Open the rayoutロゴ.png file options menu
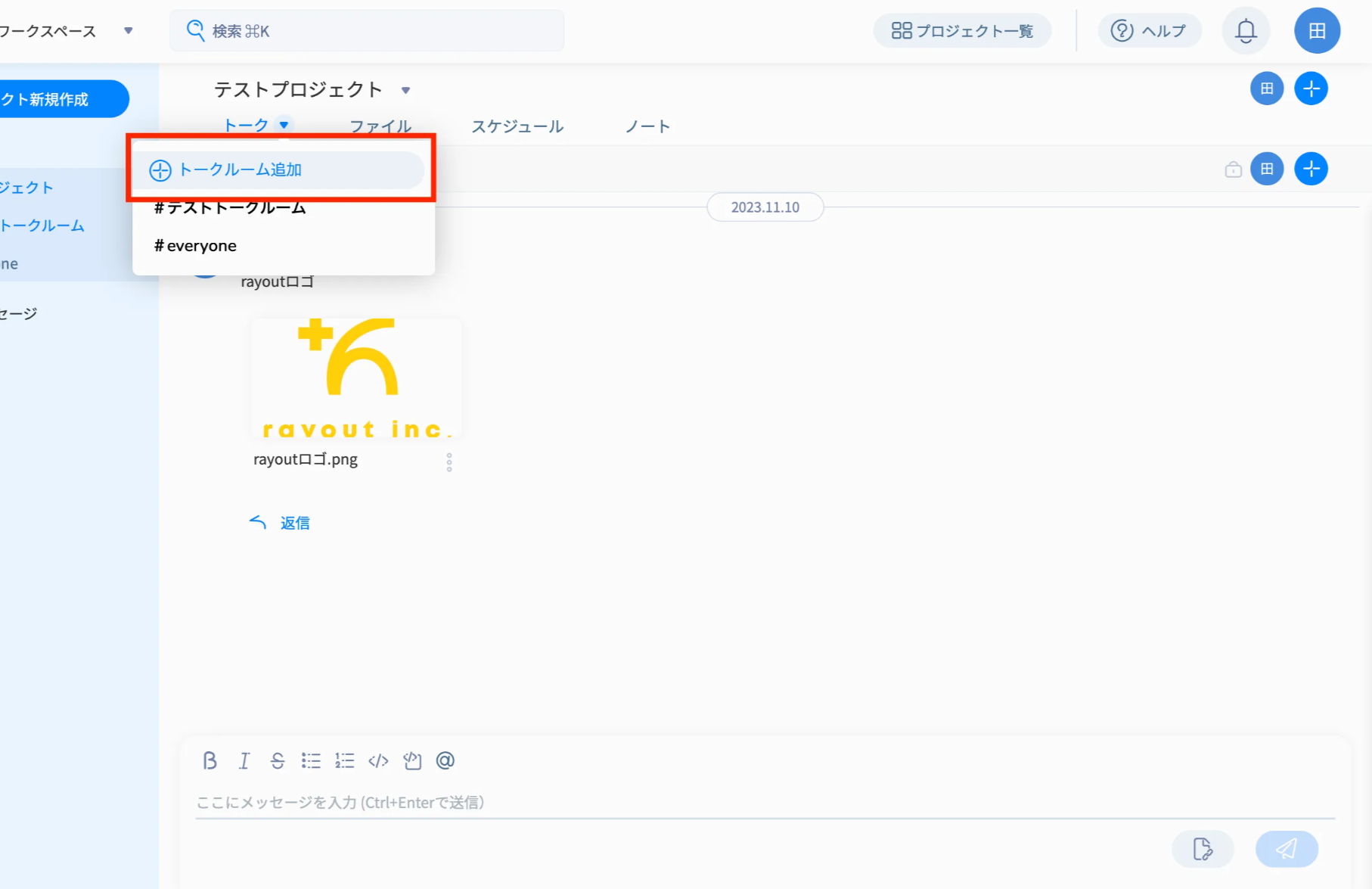Viewport: 1372px width, 889px height. (x=449, y=462)
